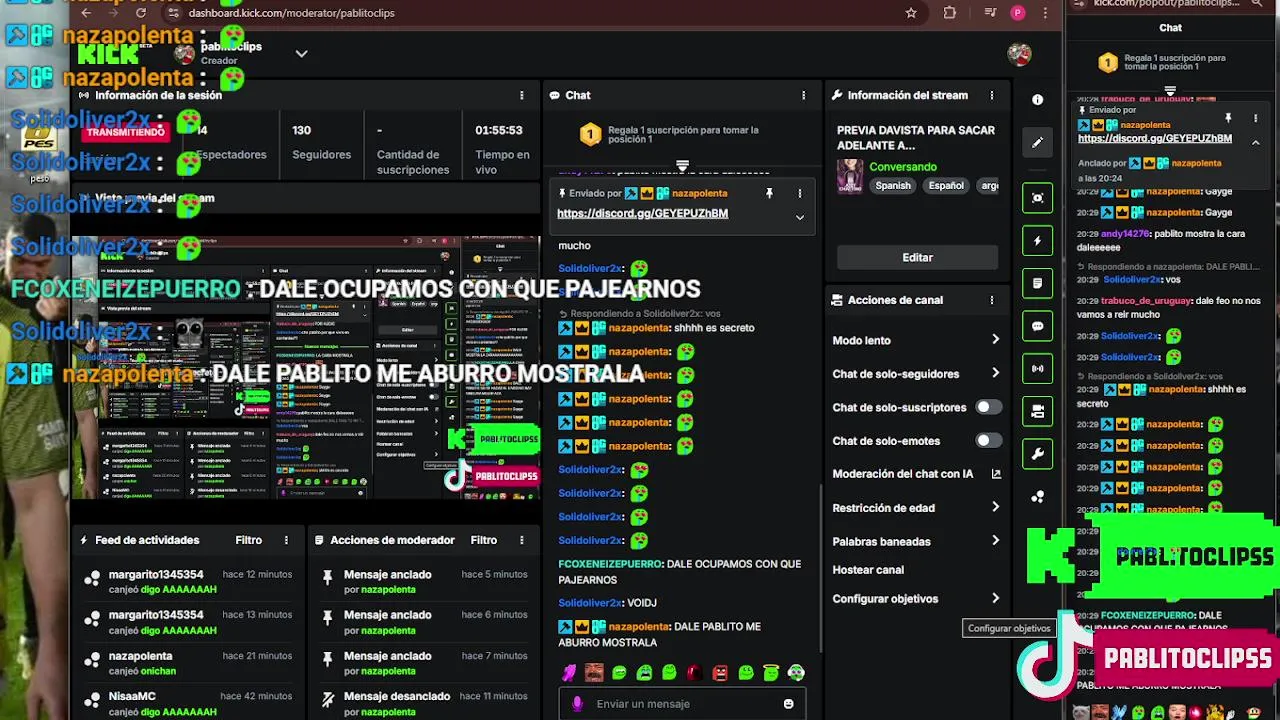Toggle Chat de solo-suscriptores switch
Viewport: 1280px width, 720px height.
(x=988, y=407)
